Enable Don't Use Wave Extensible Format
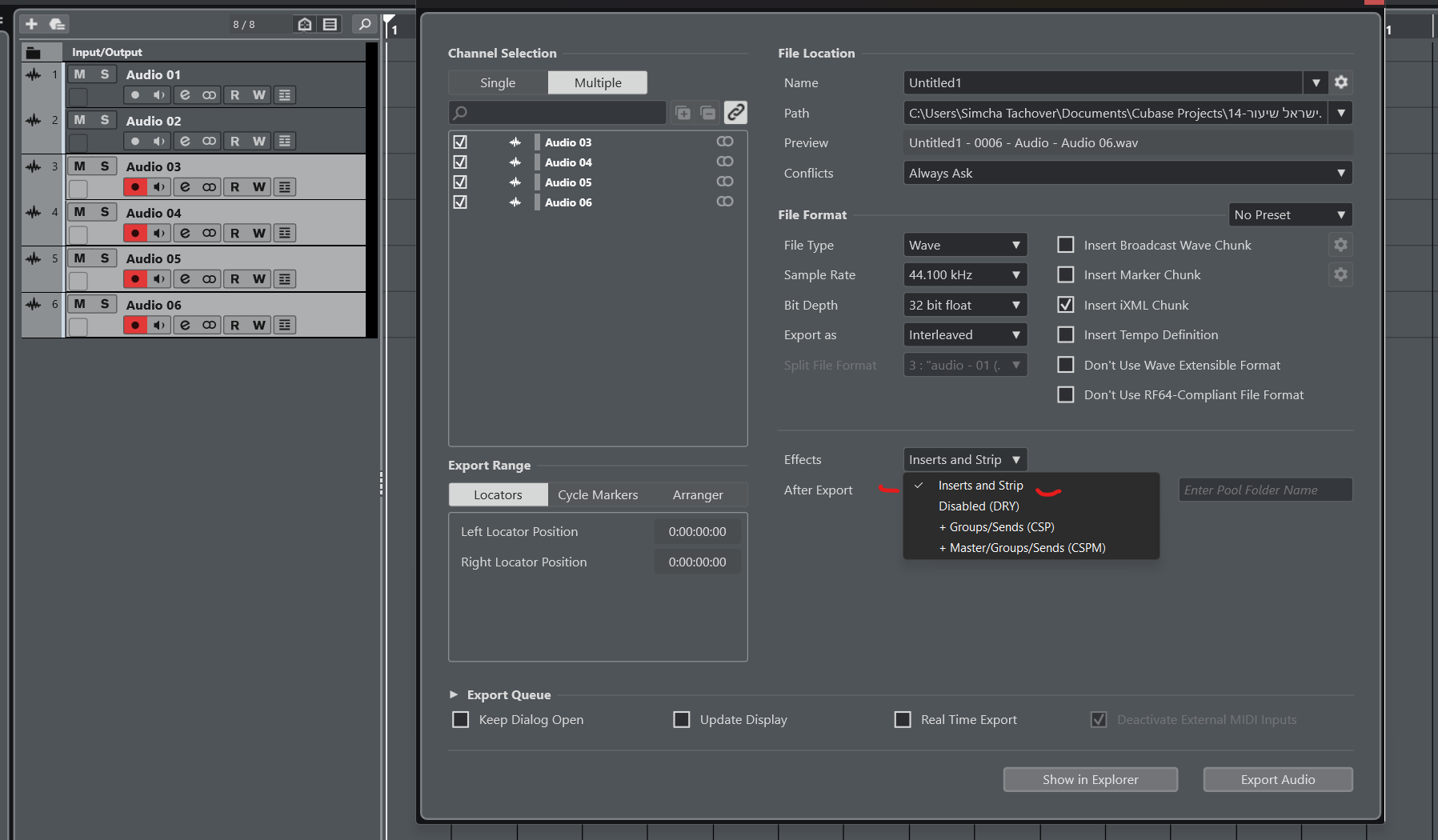 pos(1066,365)
